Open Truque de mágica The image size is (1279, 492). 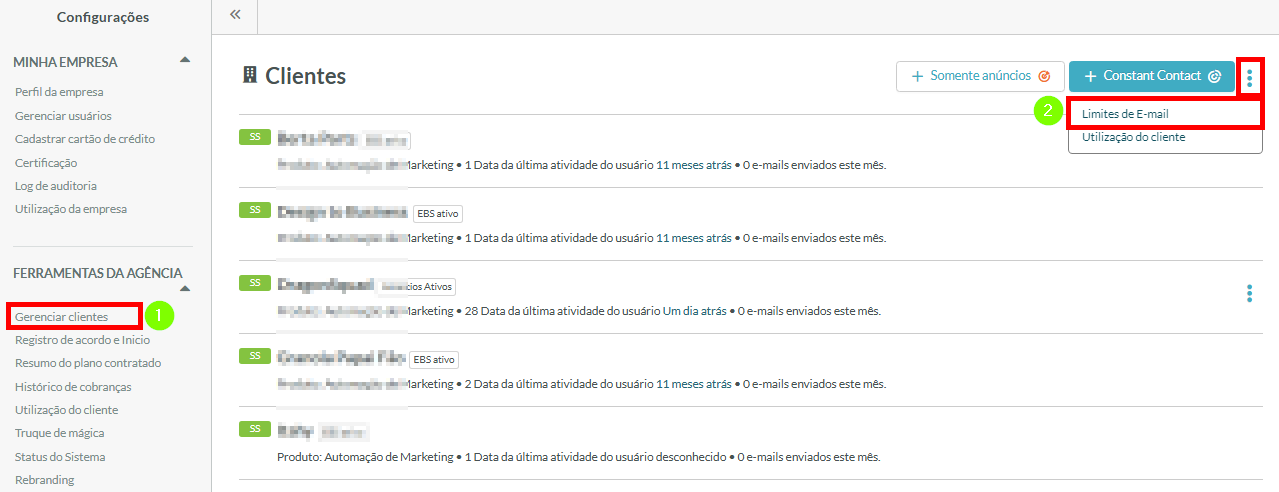click(x=59, y=433)
